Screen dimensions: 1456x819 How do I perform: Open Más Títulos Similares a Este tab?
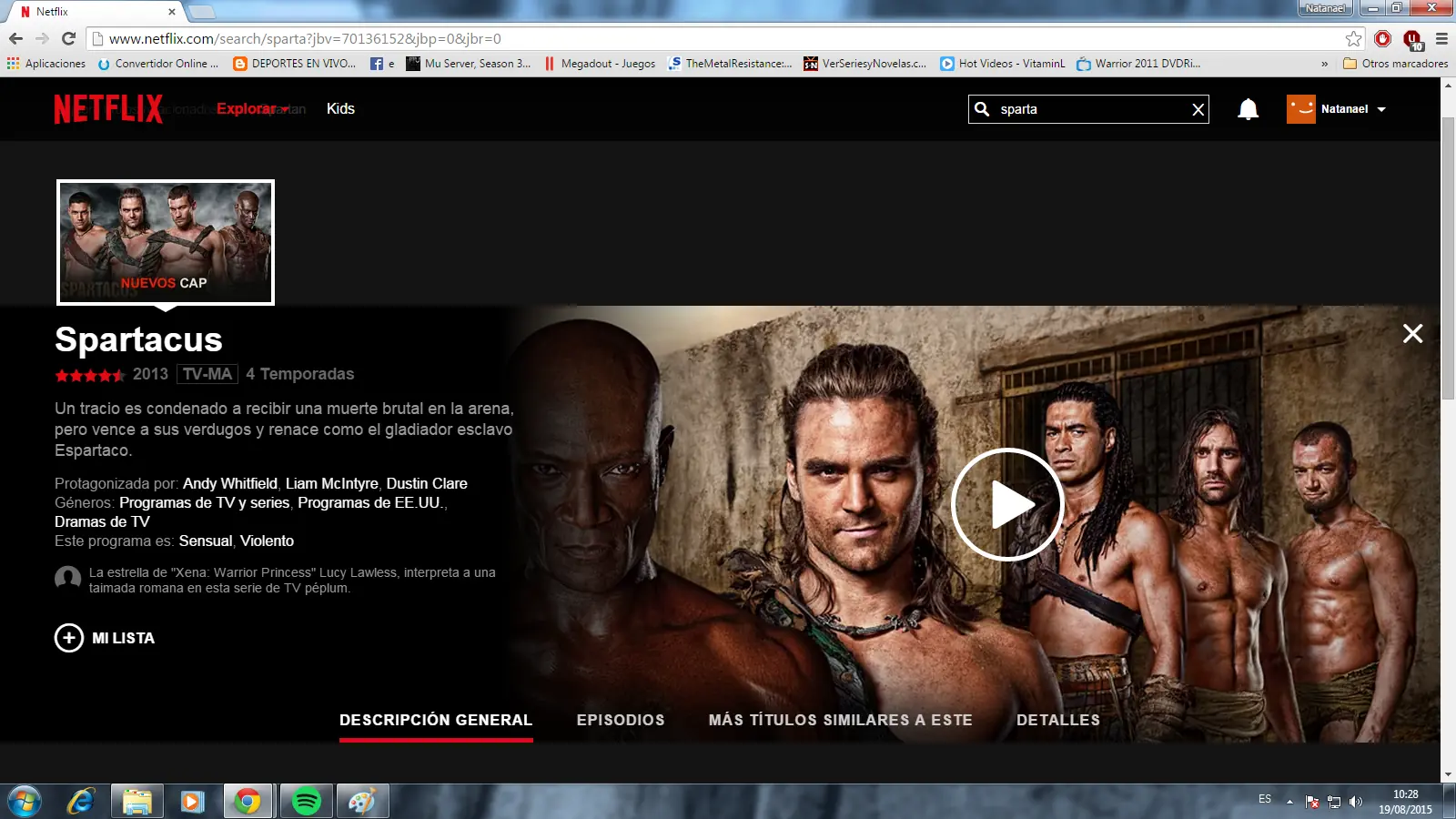(841, 720)
